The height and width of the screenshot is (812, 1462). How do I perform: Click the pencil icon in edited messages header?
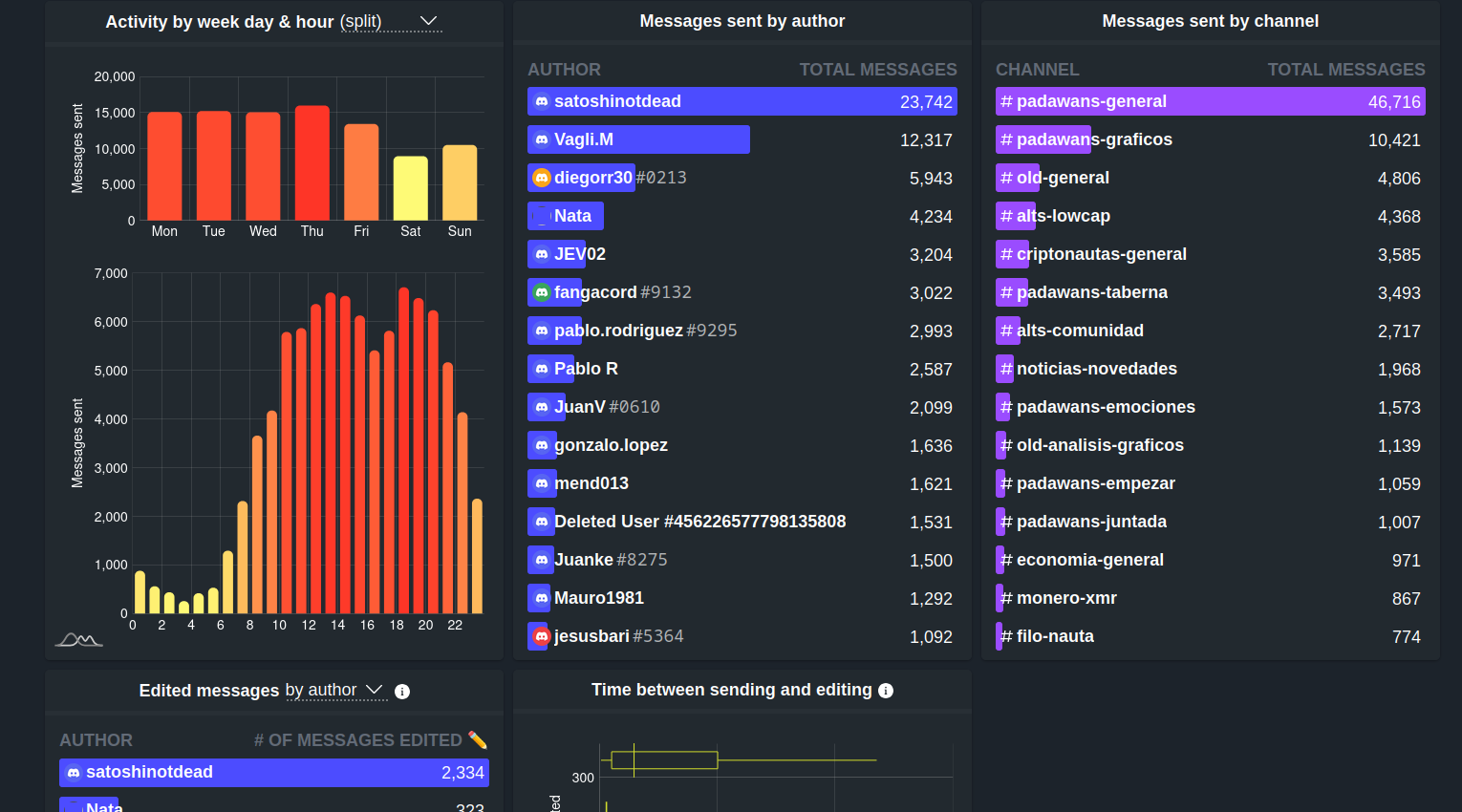pos(478,740)
